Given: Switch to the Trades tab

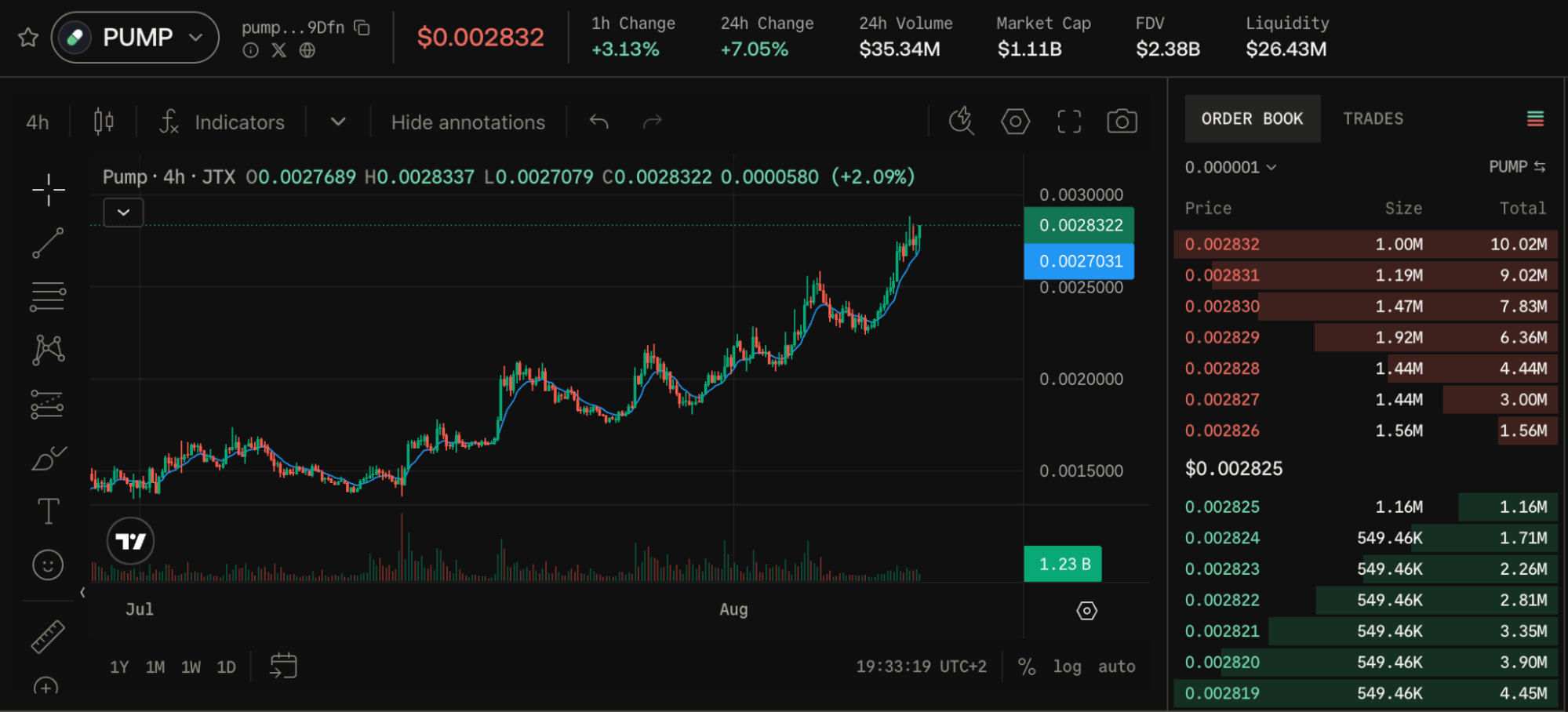Looking at the screenshot, I should pos(1373,118).
